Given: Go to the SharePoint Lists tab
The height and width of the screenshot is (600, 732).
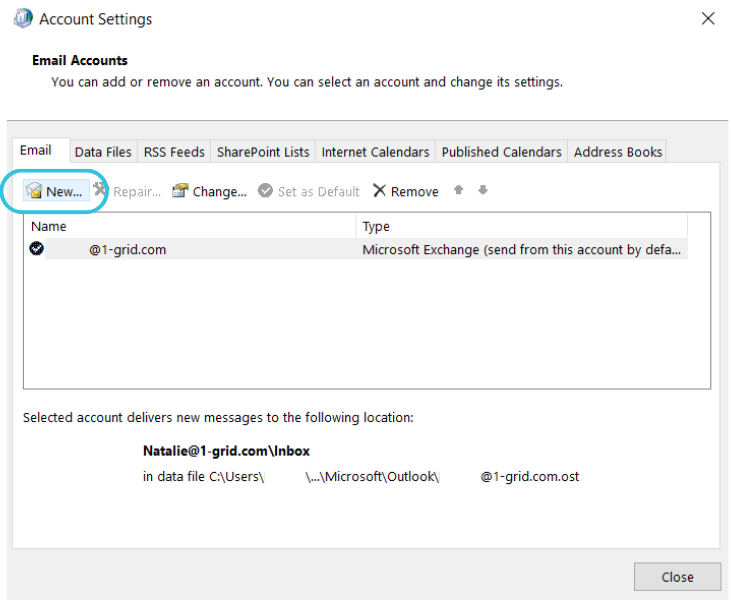Looking at the screenshot, I should tap(263, 152).
